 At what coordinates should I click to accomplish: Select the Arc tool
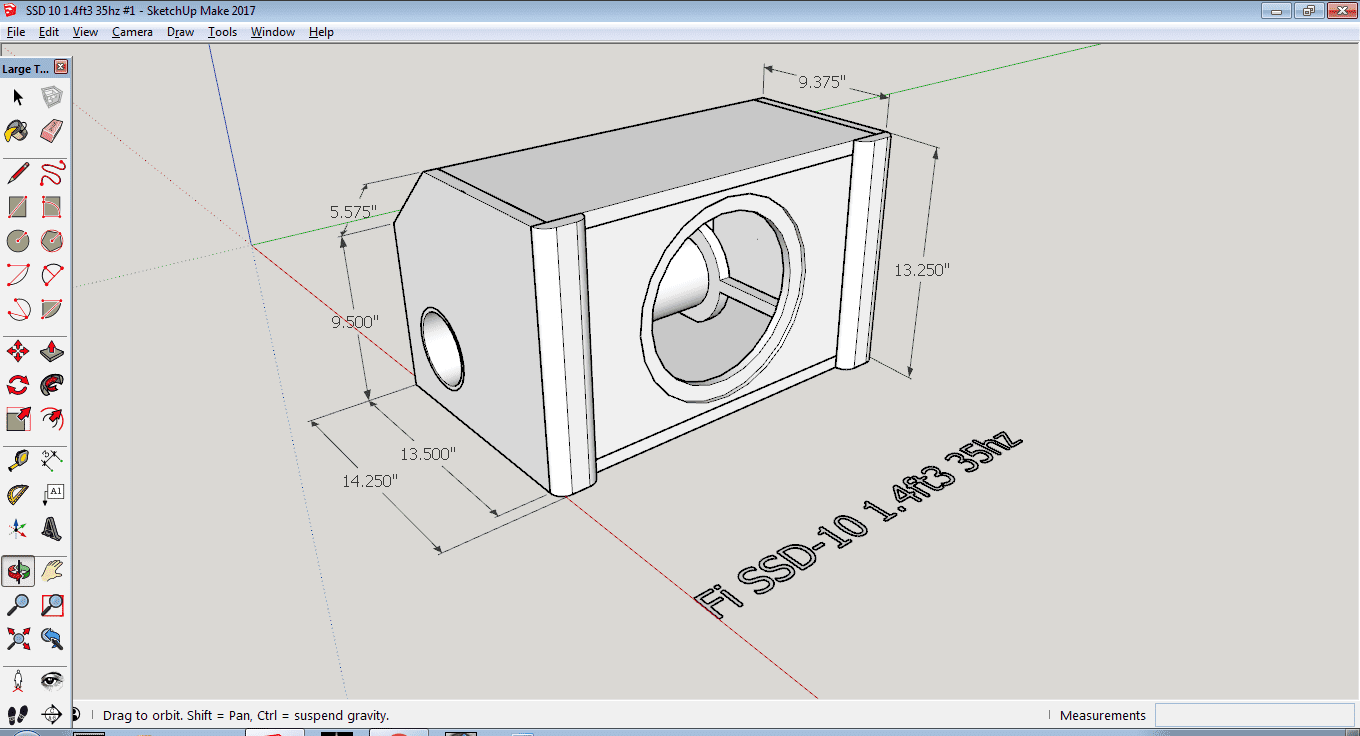click(x=18, y=275)
